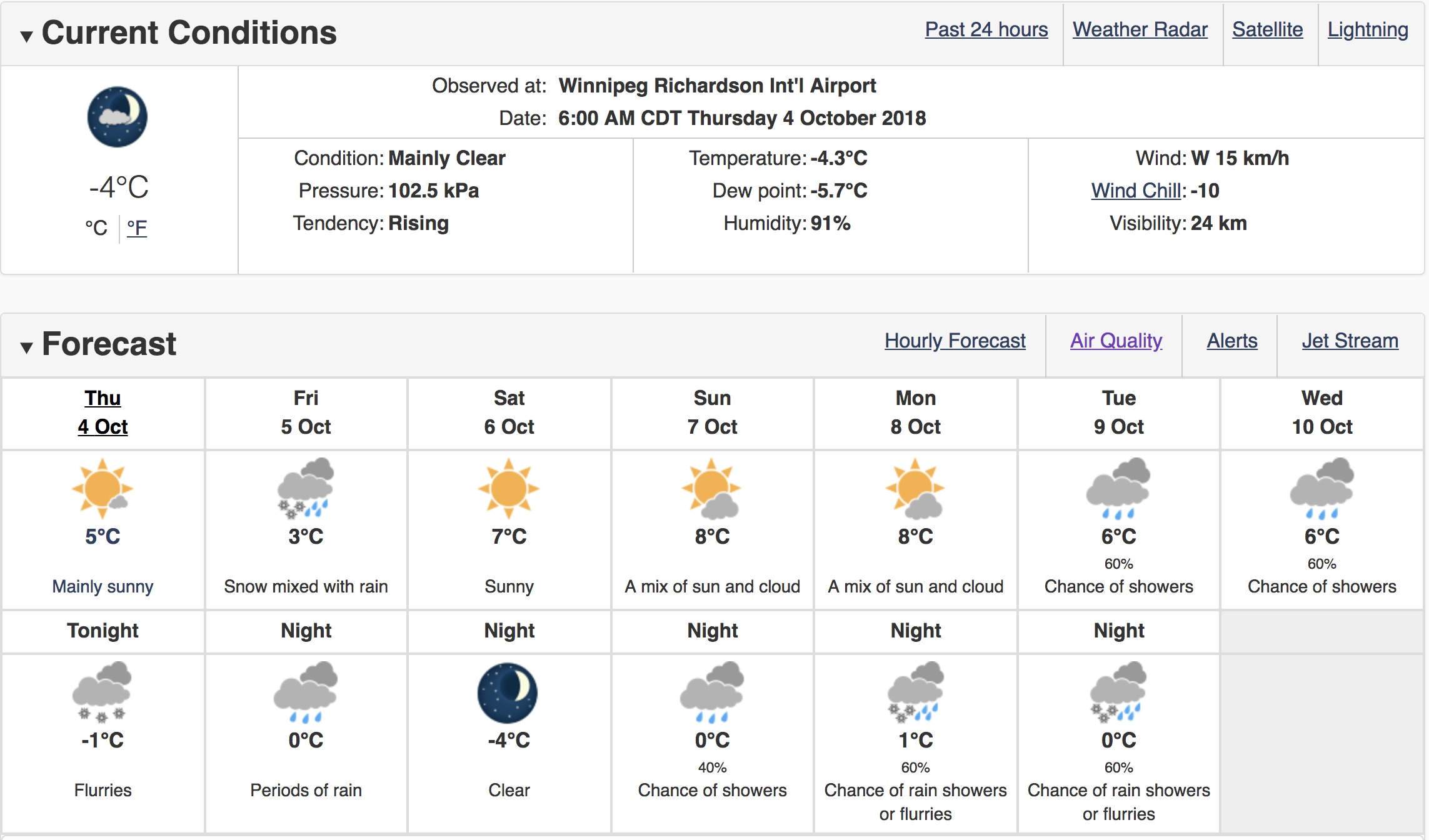
Task: Click Saturday's sunny weather icon
Action: point(509,488)
